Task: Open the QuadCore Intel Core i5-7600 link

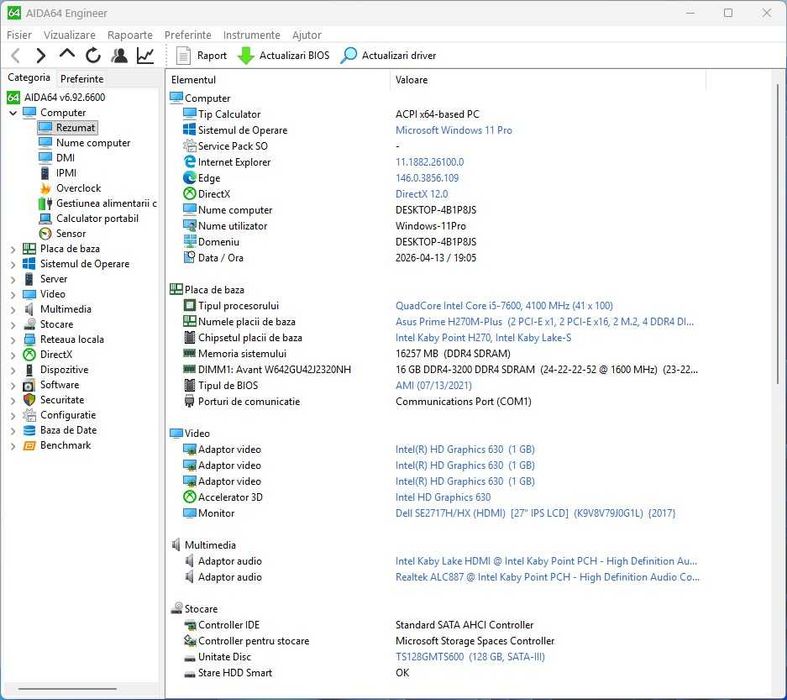Action: click(504, 306)
